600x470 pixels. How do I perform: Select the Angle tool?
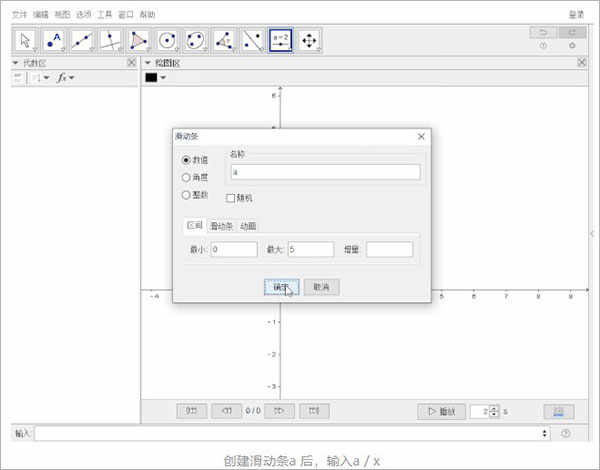pos(224,40)
